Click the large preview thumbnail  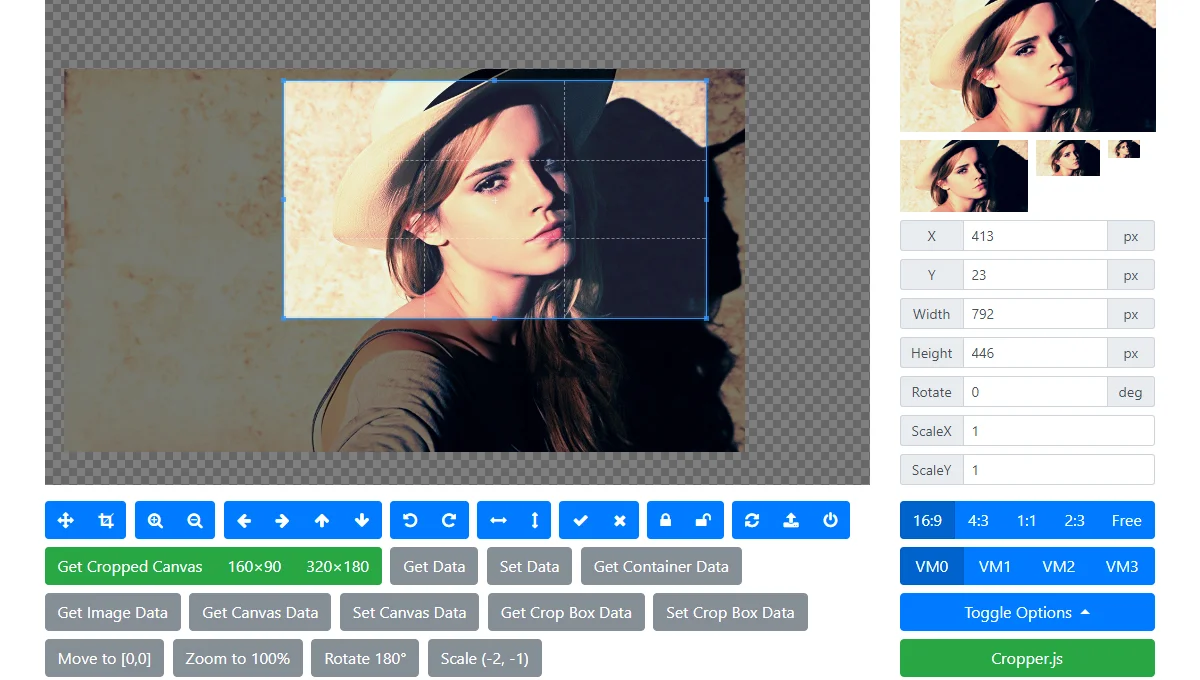[x=1027, y=65]
